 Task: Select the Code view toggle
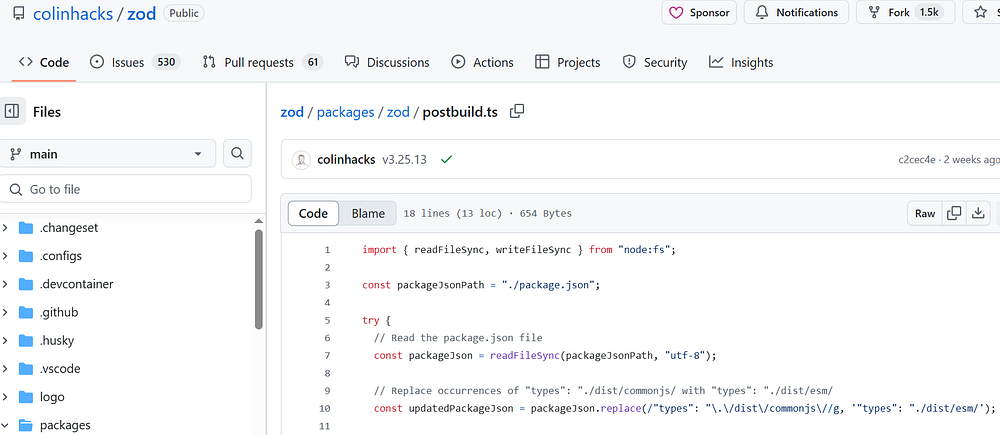313,213
